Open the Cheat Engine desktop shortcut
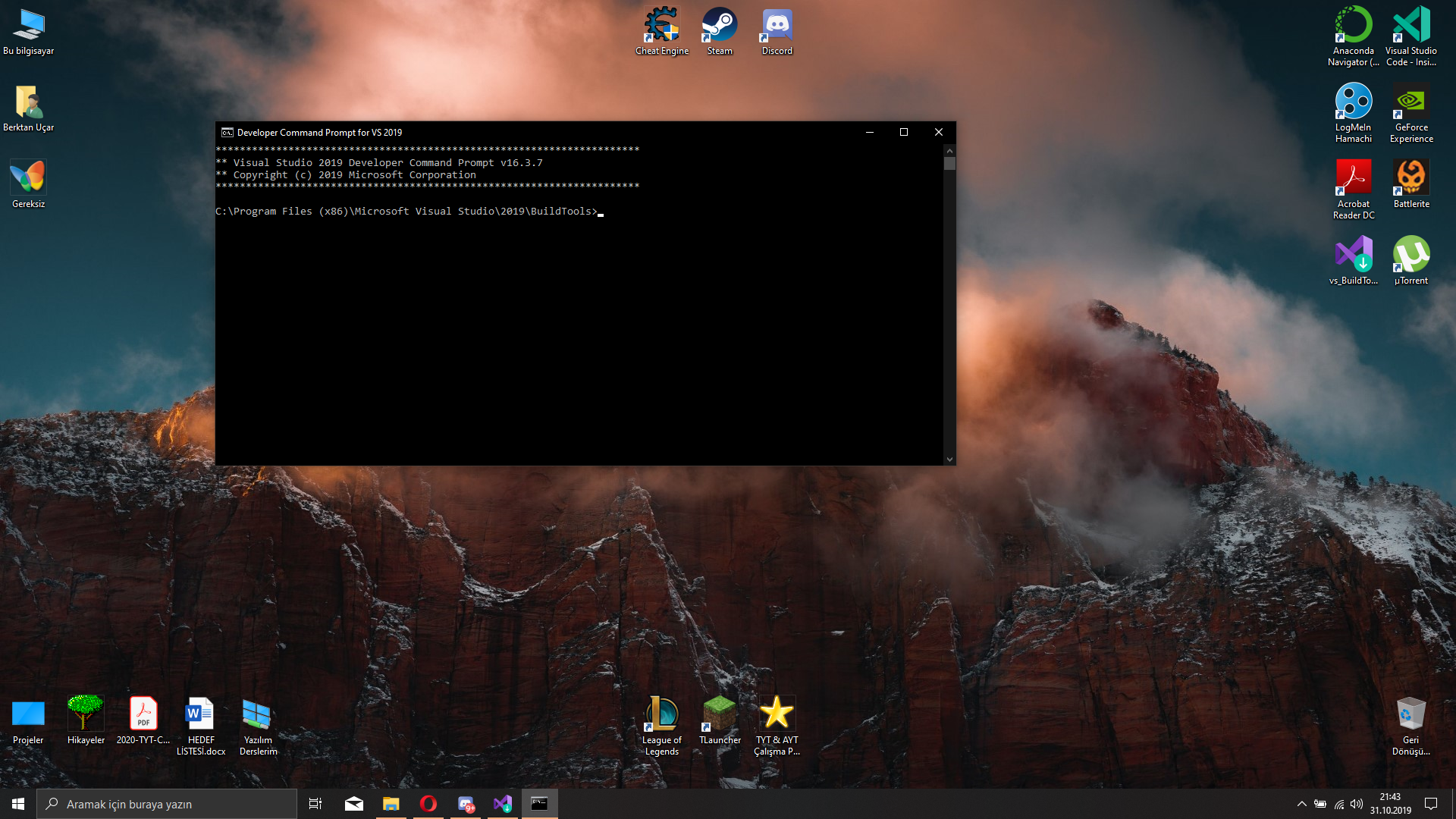The image size is (1456, 819). pos(661,30)
